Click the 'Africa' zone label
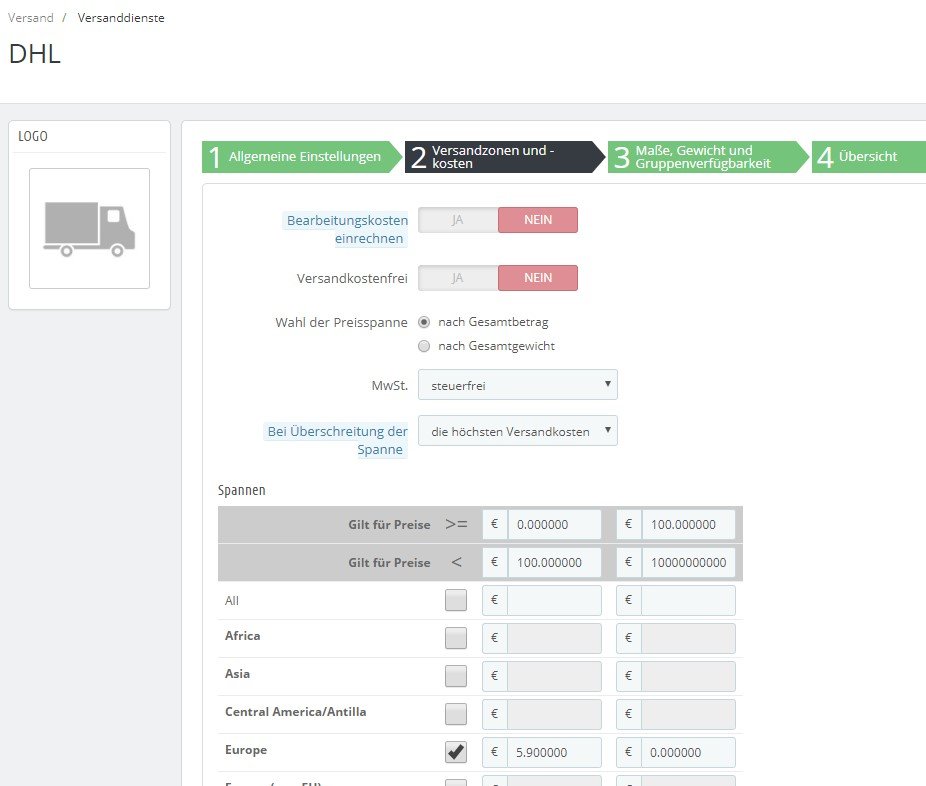 [x=242, y=636]
